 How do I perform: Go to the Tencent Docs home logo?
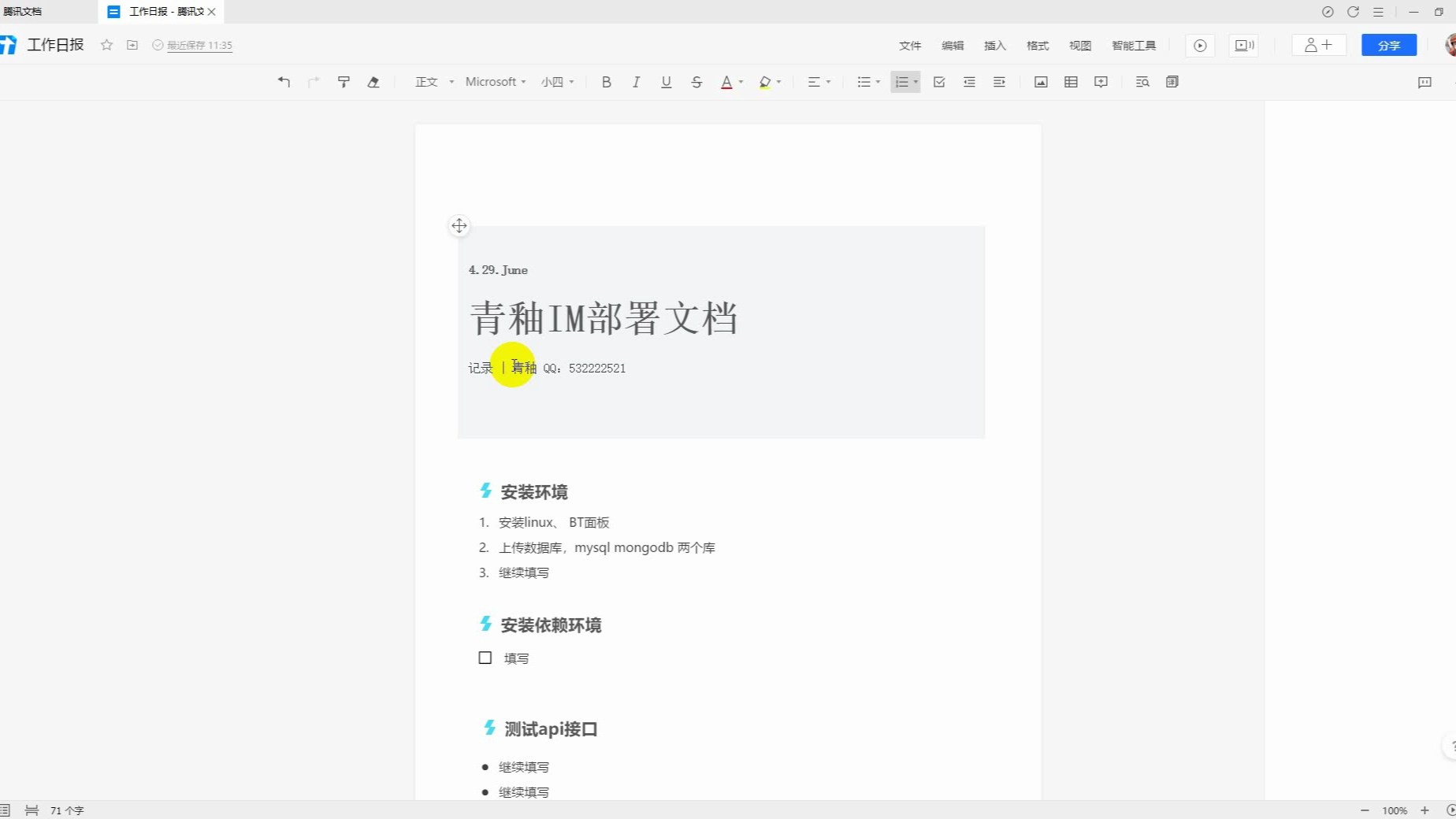pos(9,45)
